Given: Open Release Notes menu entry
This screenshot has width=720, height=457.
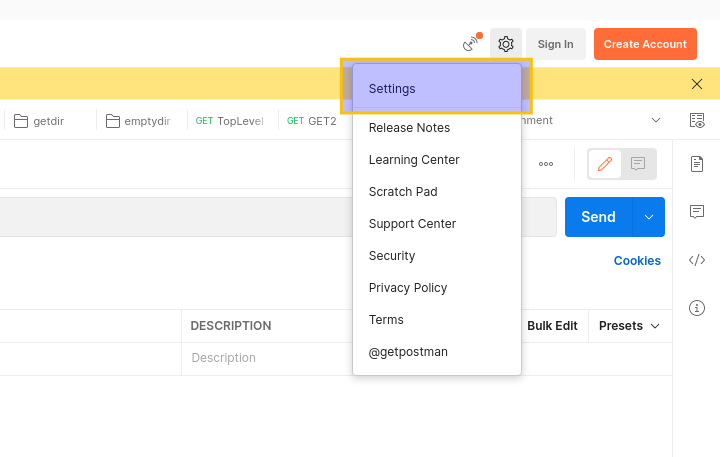Looking at the screenshot, I should (437, 128).
